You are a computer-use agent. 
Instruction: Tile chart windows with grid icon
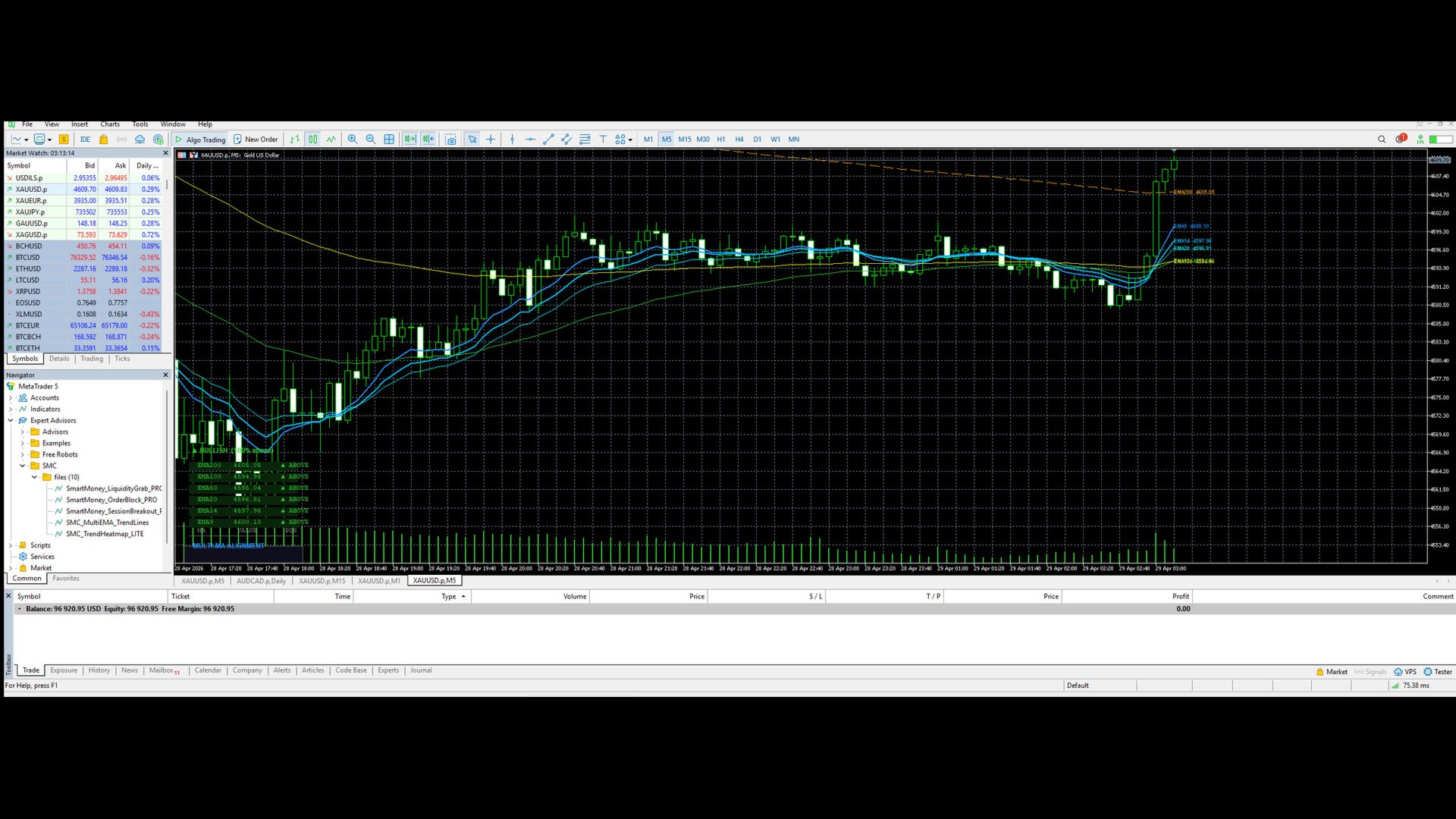[389, 140]
